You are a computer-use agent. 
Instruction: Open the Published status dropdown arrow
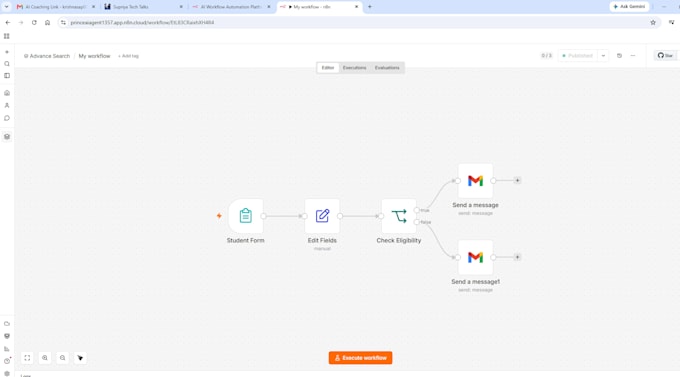pos(603,56)
